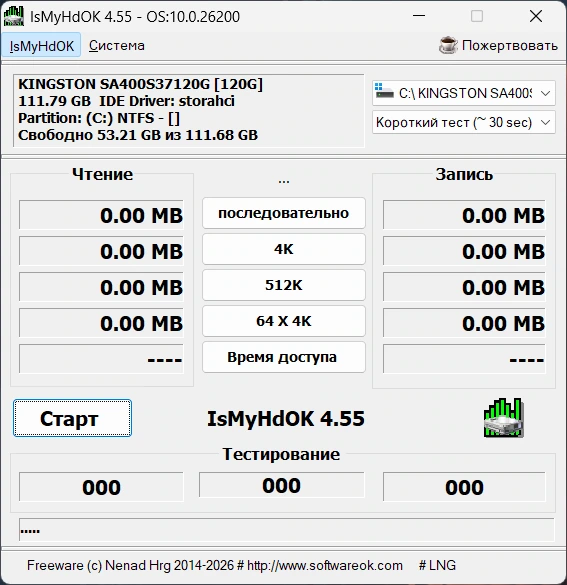Click the right 000 Тестирование counter
The height and width of the screenshot is (585, 567).
click(464, 487)
